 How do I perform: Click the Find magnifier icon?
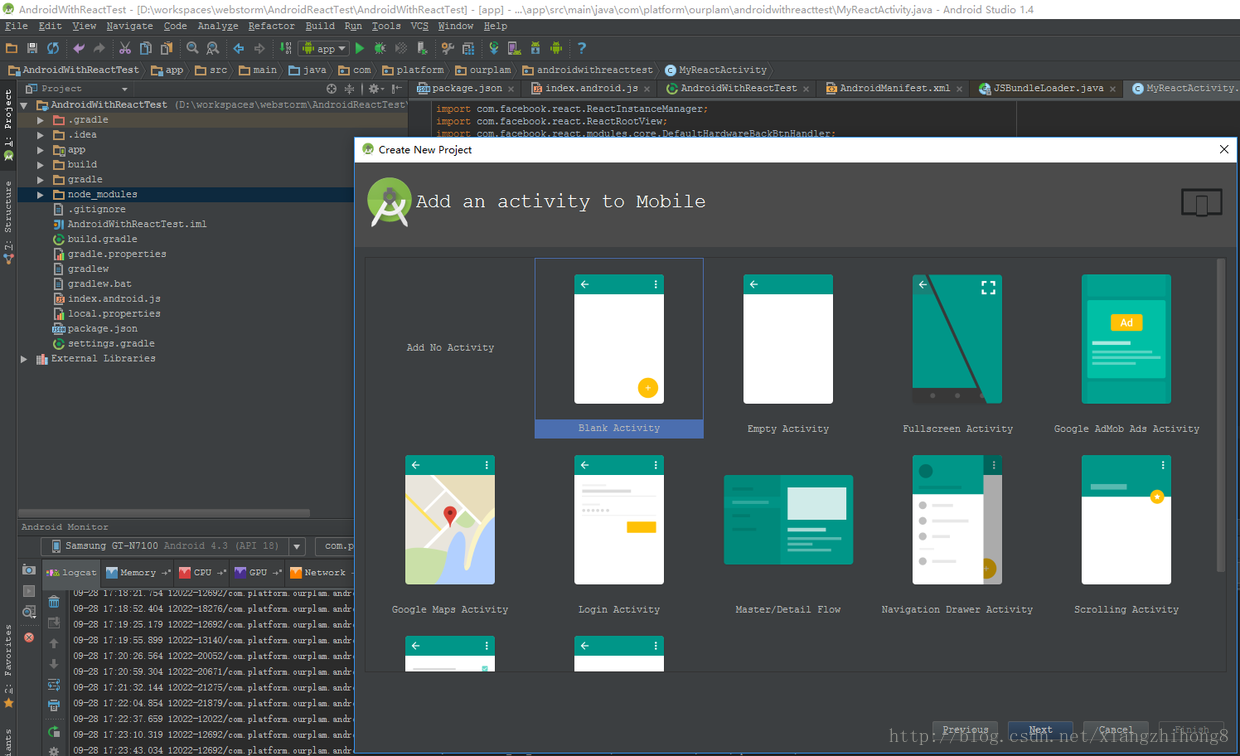[x=192, y=48]
